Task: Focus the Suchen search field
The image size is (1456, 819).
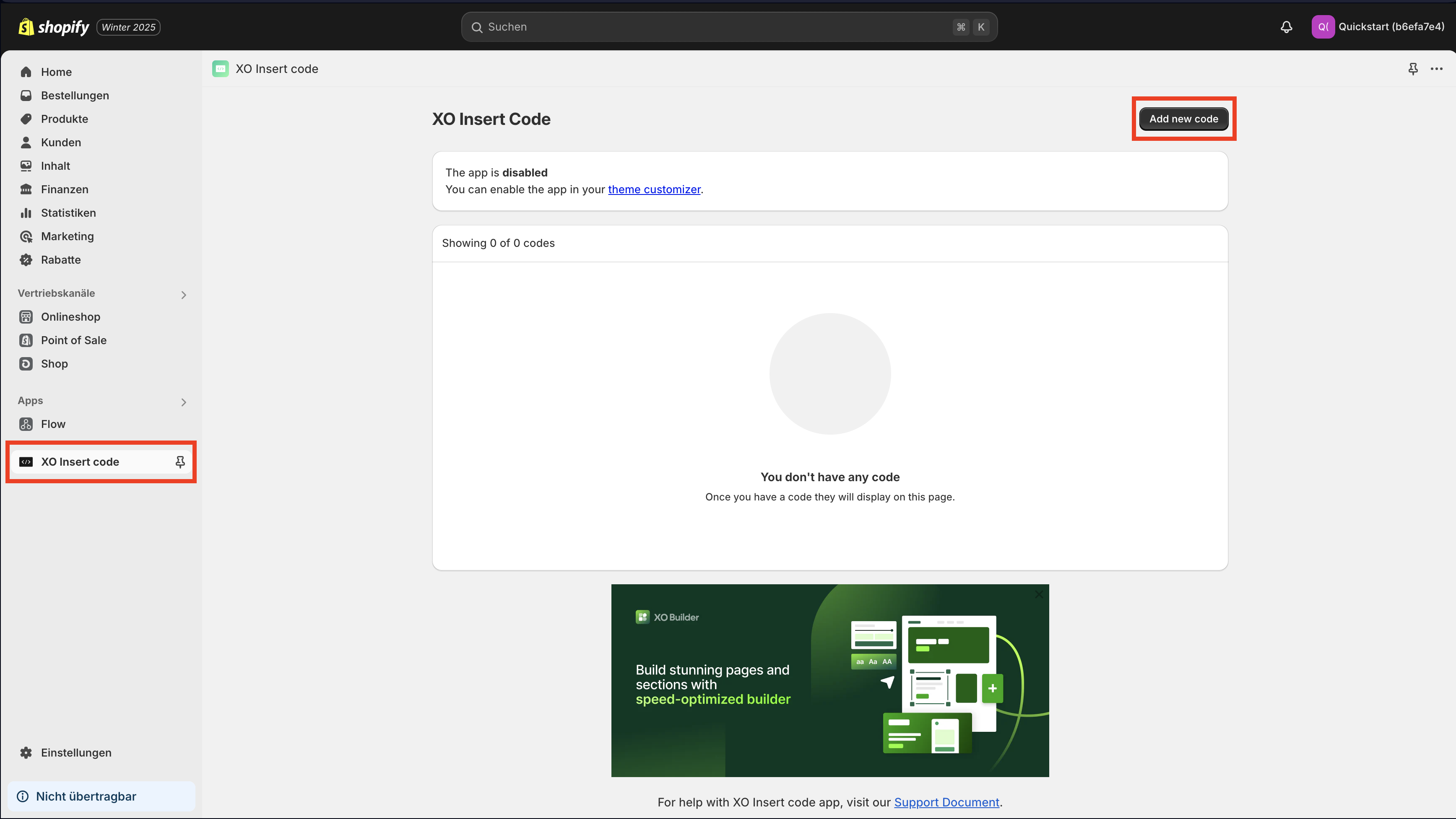Action: pyautogui.click(x=729, y=27)
